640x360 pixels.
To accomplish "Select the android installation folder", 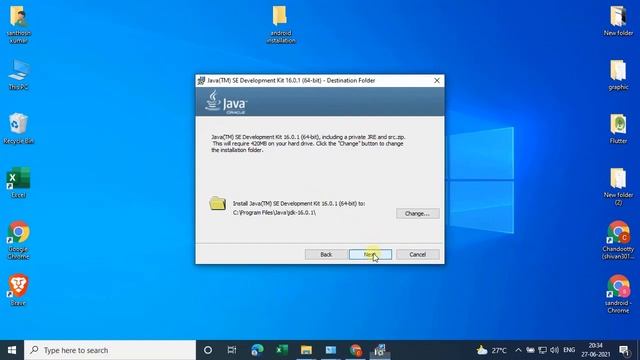I will tap(281, 24).
